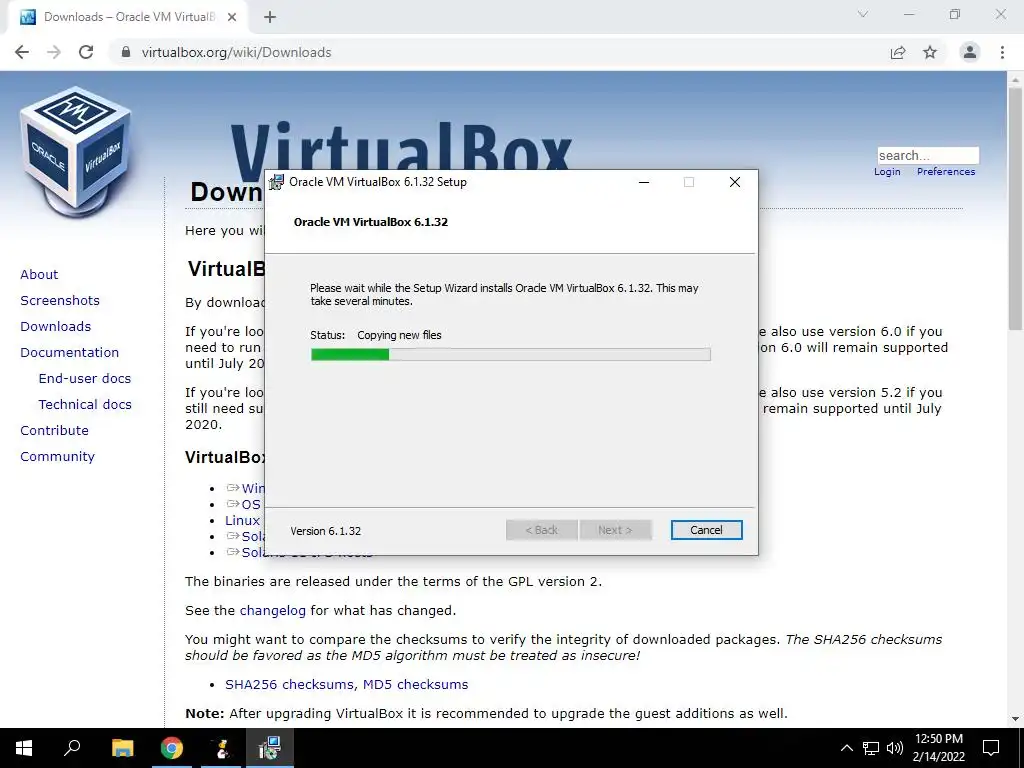Click the Preferences link
The width and height of the screenshot is (1024, 768).
pos(946,172)
